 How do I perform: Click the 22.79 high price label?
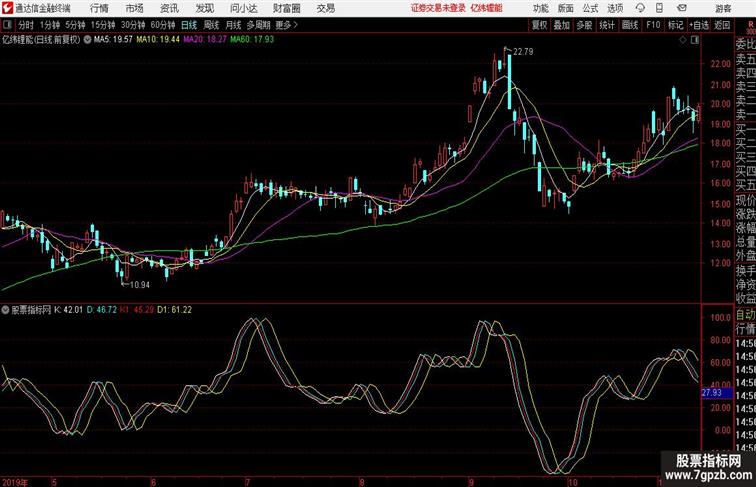coord(523,52)
